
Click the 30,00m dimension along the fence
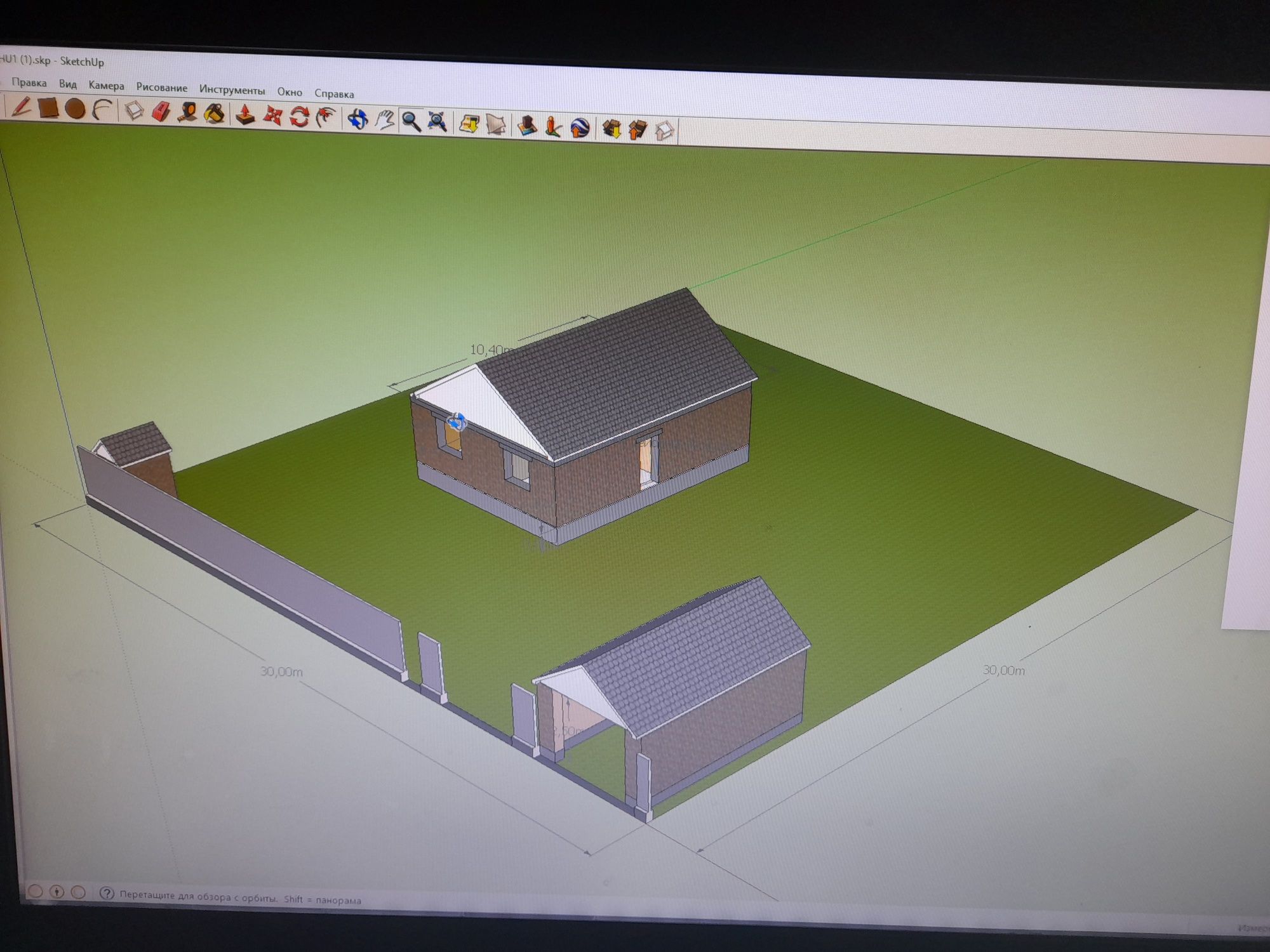coord(281,671)
